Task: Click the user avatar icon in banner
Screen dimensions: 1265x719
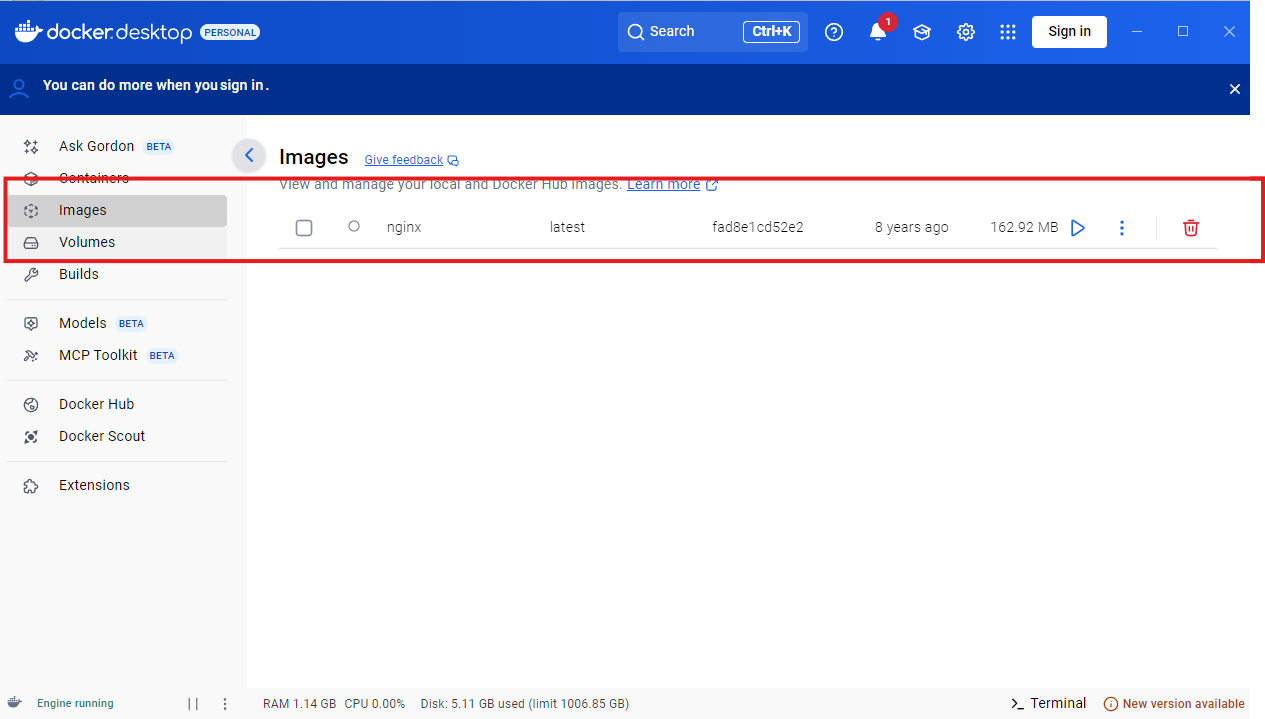Action: coord(18,88)
